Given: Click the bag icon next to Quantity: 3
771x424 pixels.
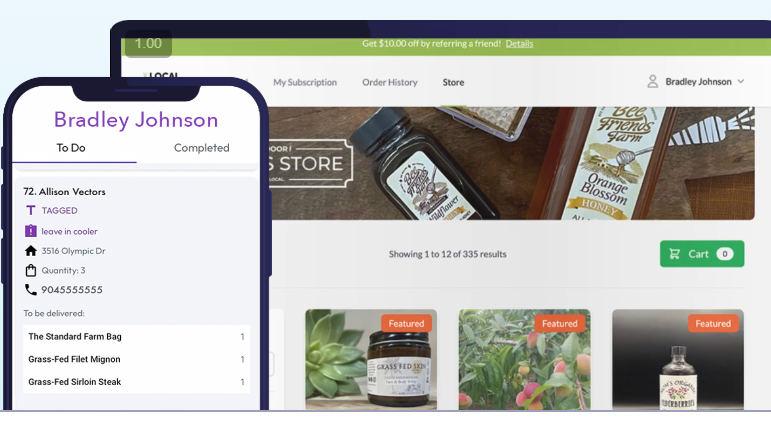Looking at the screenshot, I should click(x=30, y=271).
